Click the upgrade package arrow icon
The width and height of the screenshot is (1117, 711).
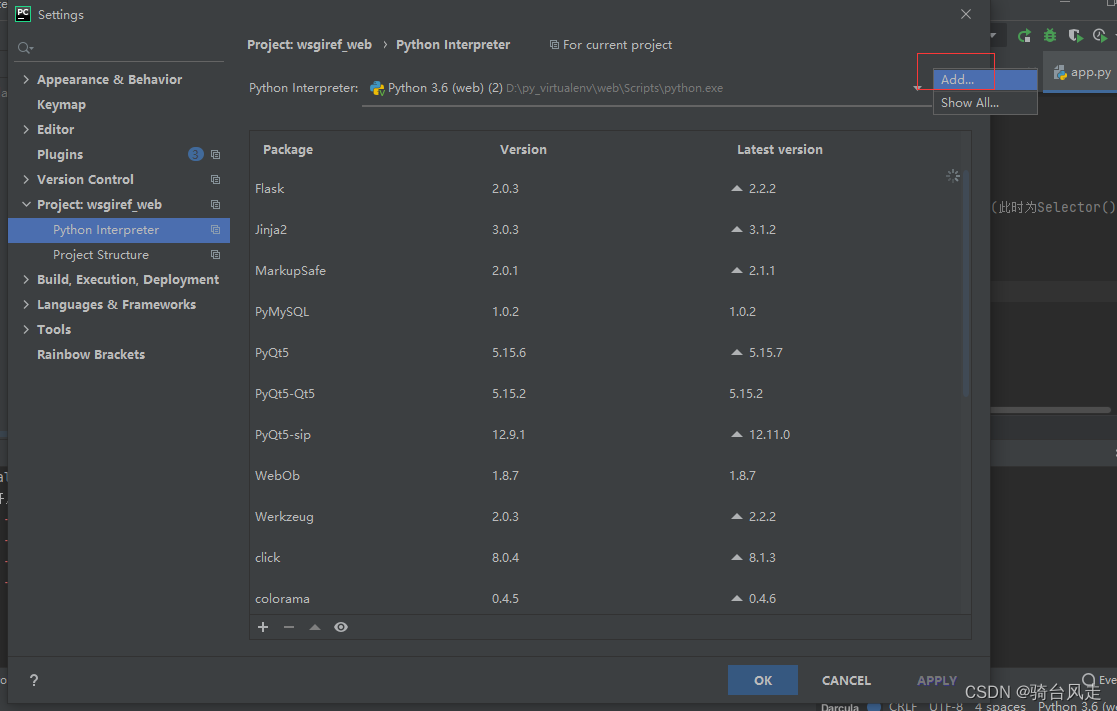click(x=314, y=627)
